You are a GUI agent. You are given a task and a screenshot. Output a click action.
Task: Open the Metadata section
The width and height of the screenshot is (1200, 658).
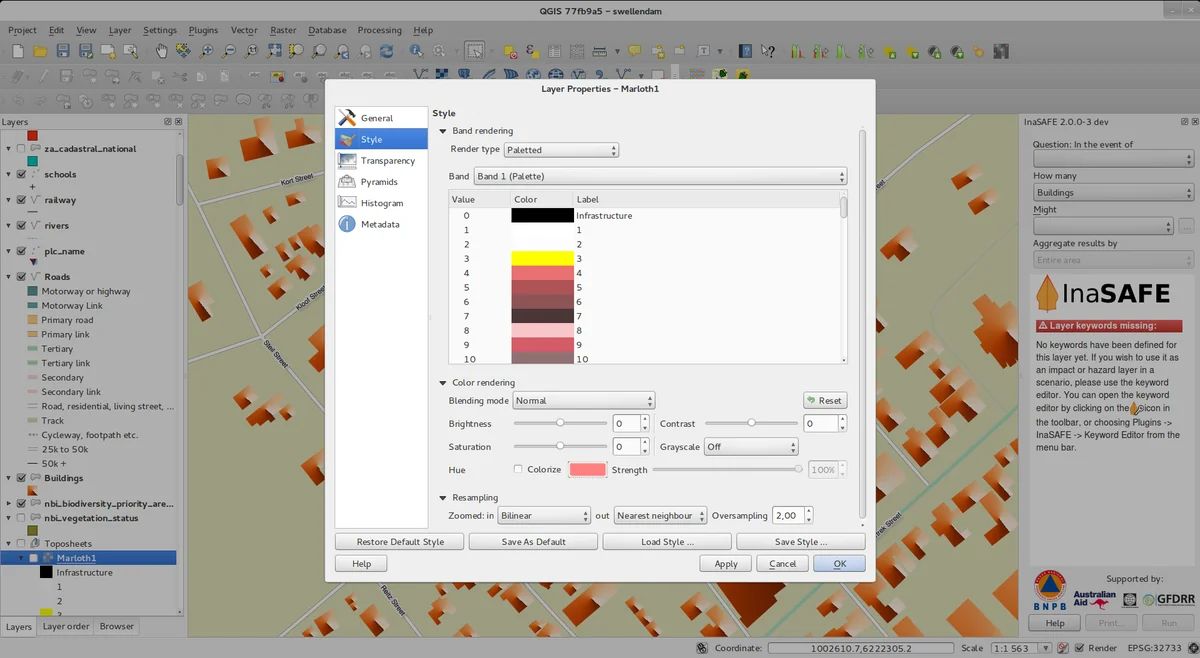(379, 224)
